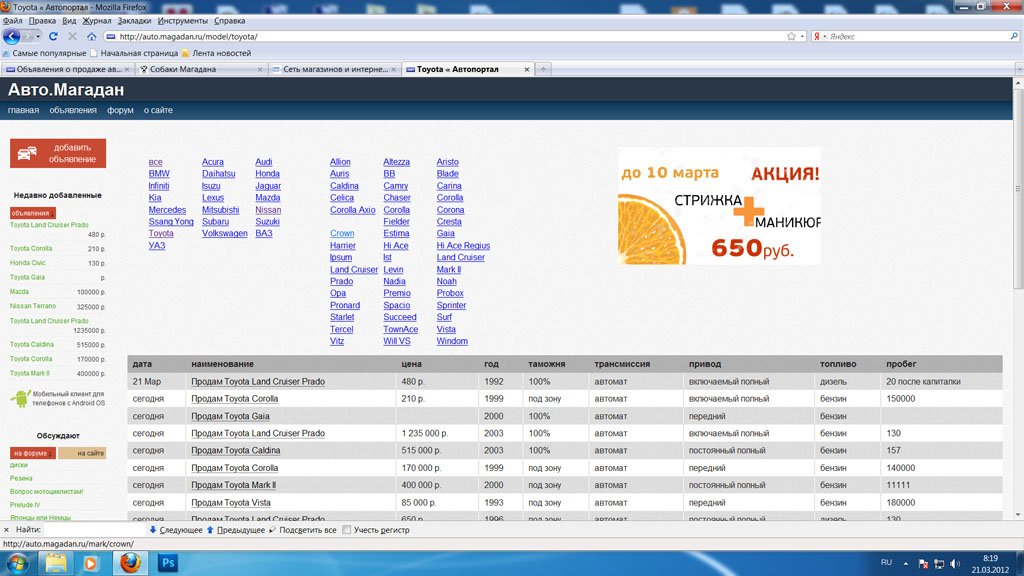Open the 'Закладки' menu
This screenshot has height=576, width=1024.
coord(134,20)
